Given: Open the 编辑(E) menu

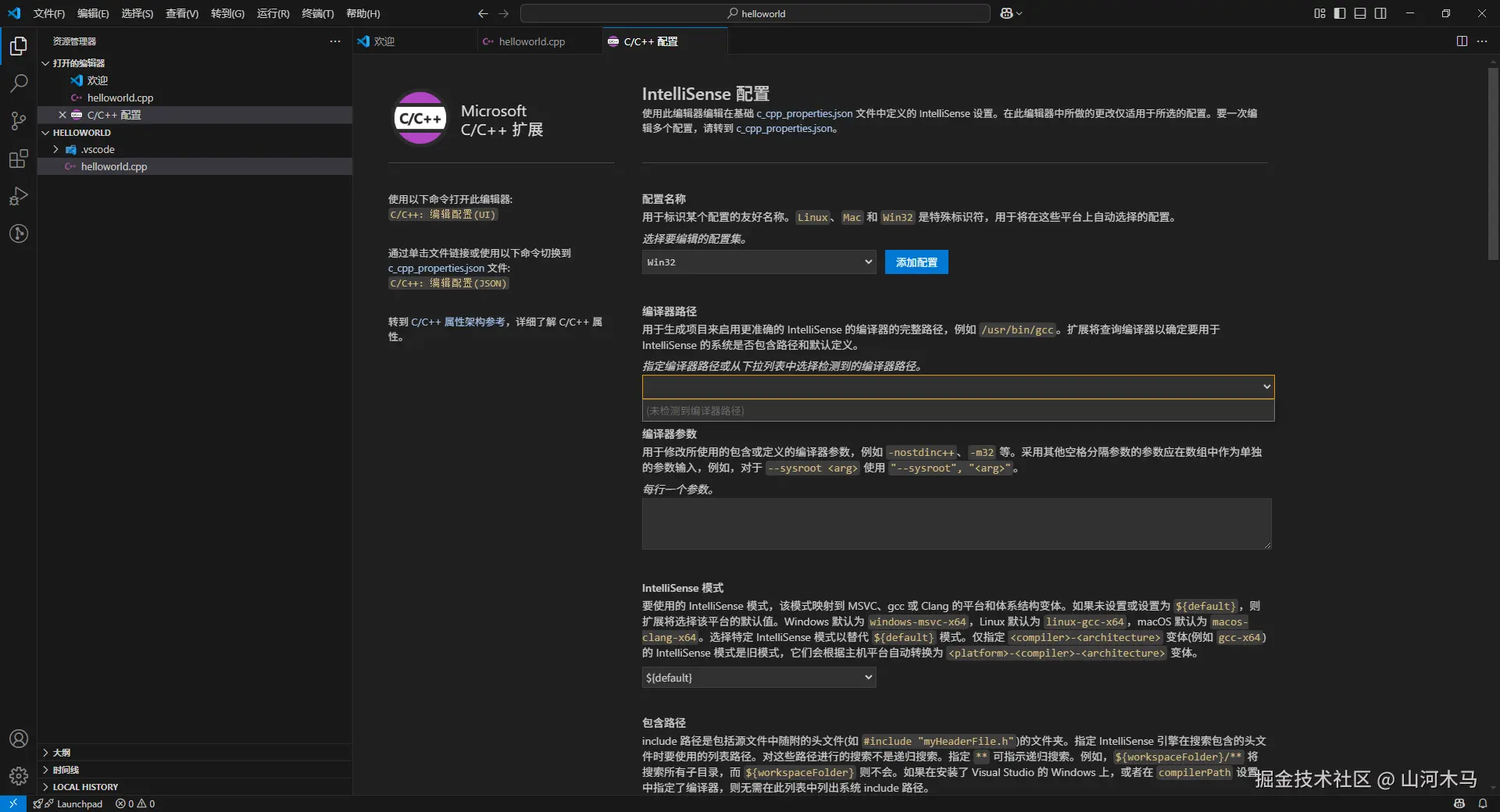Looking at the screenshot, I should 93,13.
